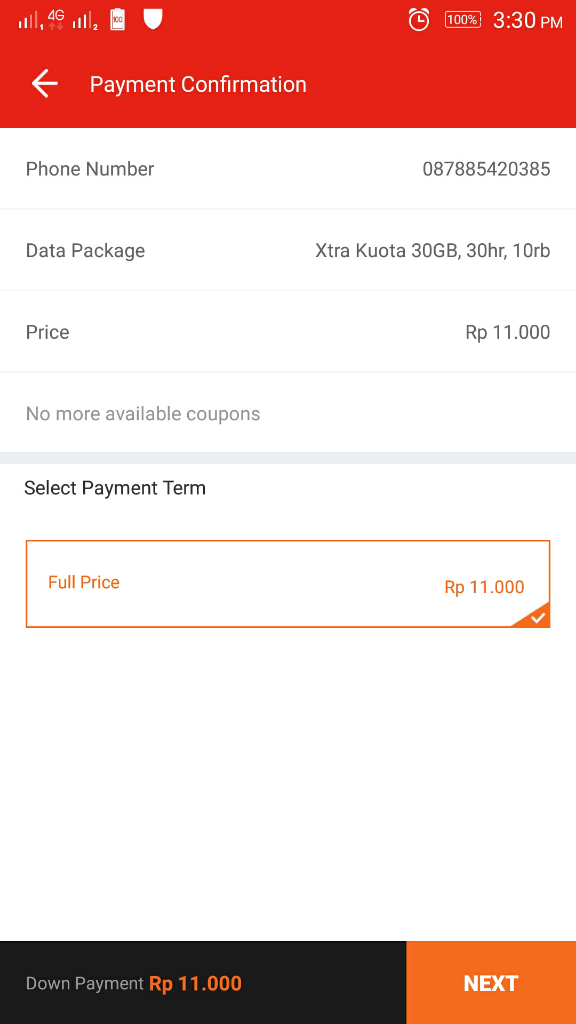Tap the Price row showing Rp 11.000
This screenshot has width=576, height=1024.
[288, 331]
